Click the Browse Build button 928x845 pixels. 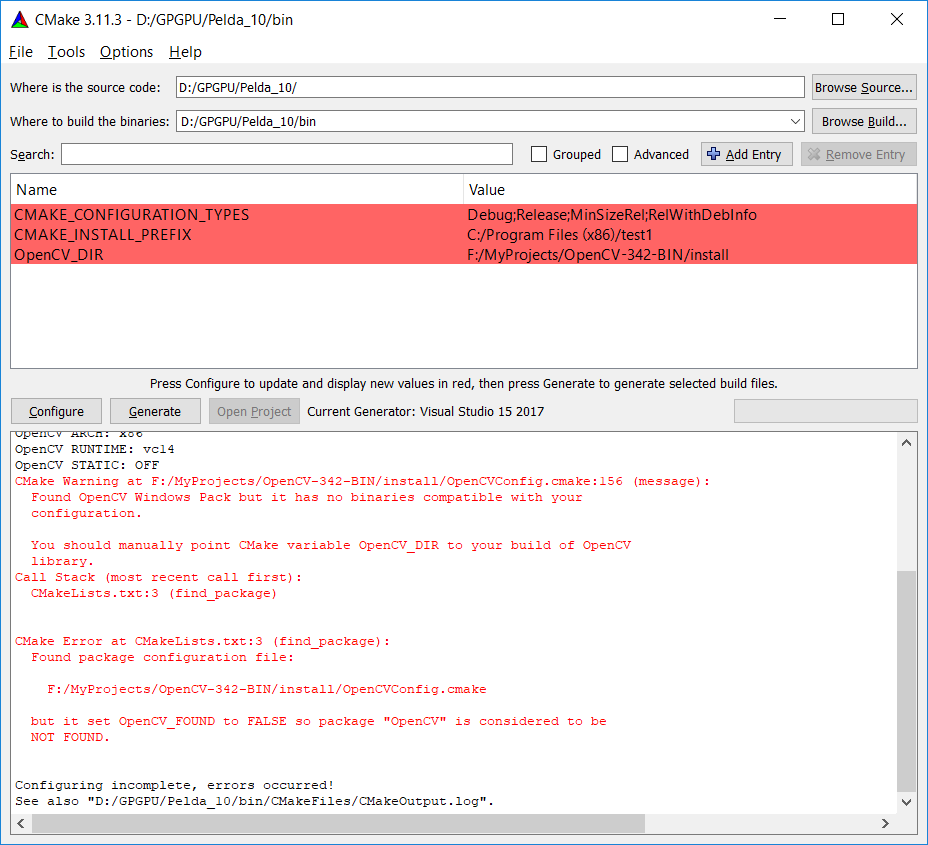(x=863, y=121)
